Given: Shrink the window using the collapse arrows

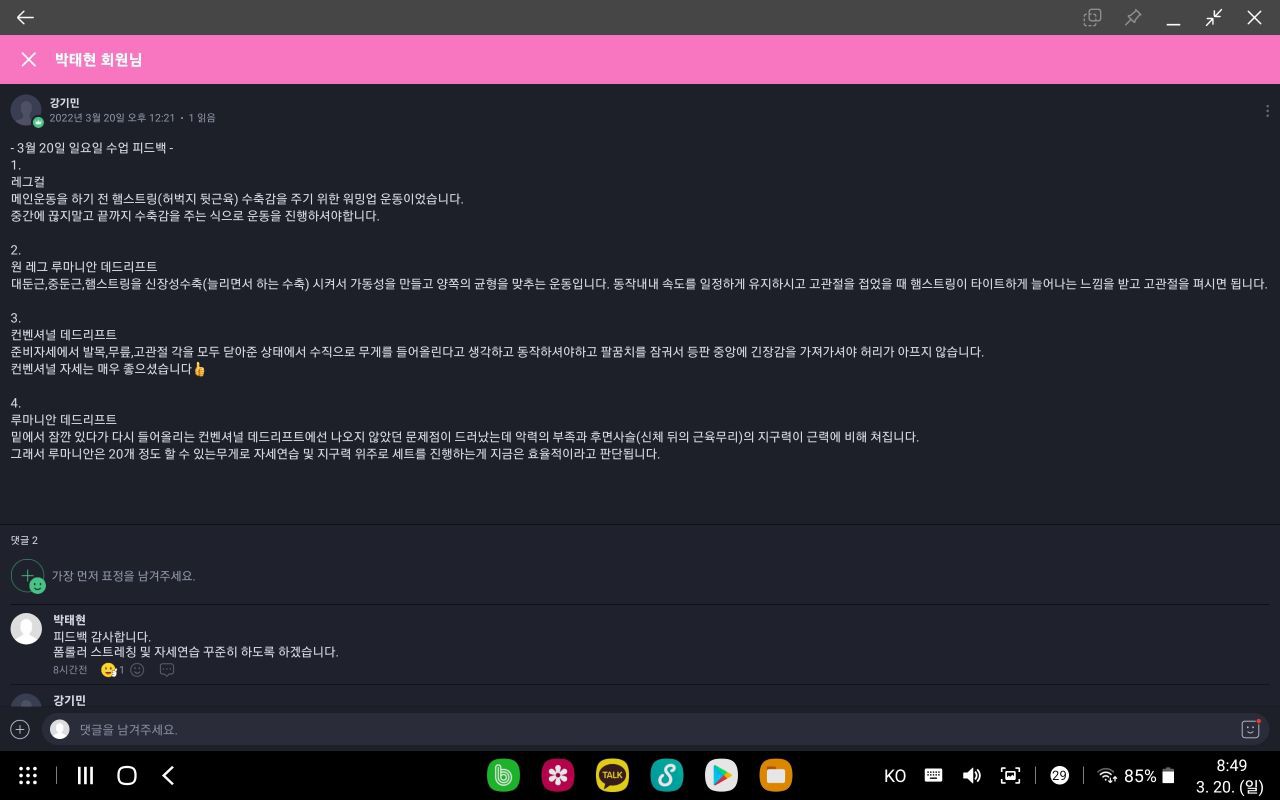Looking at the screenshot, I should (x=1213, y=17).
